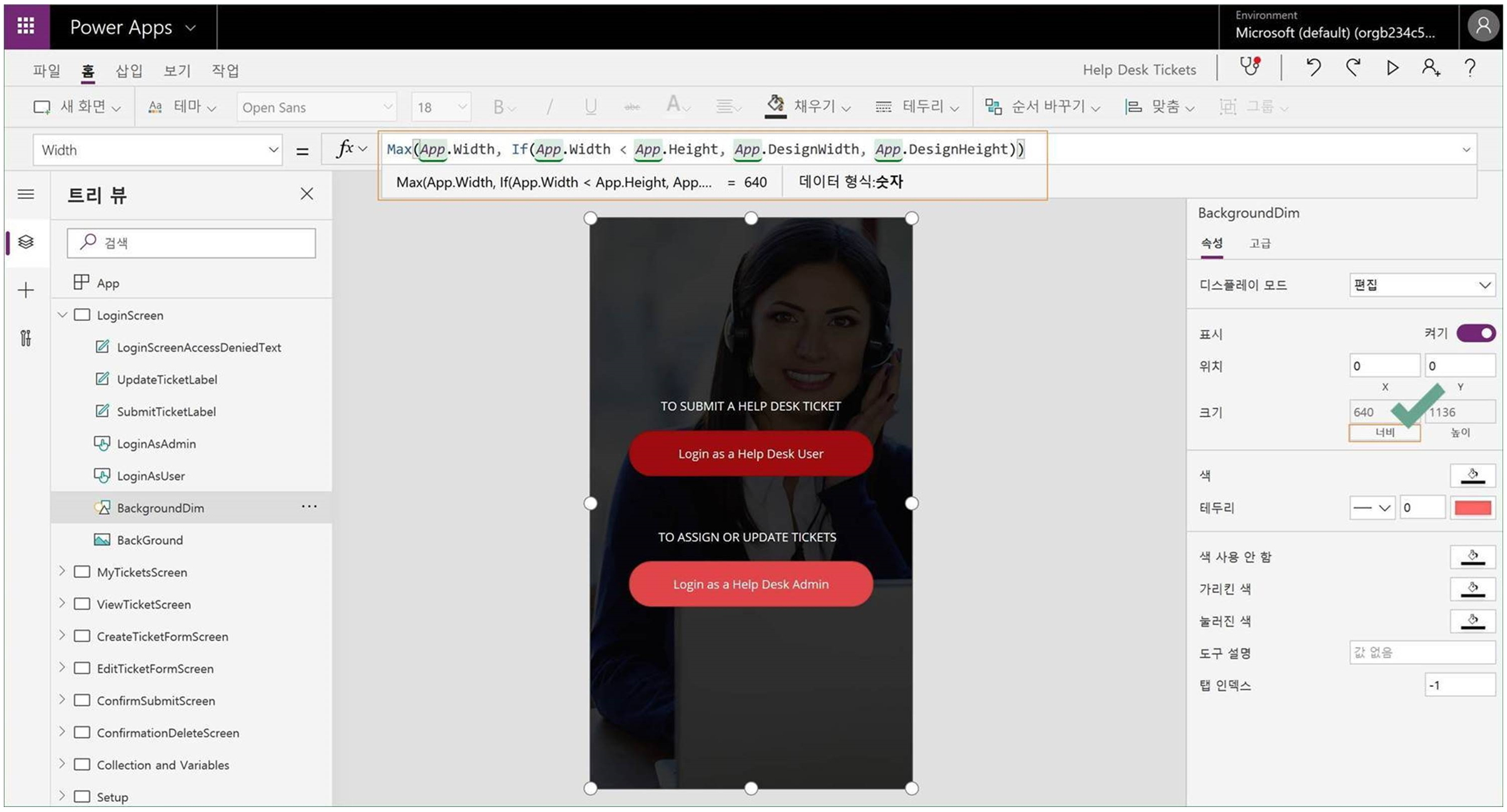Click Login as a Help Desk User button
This screenshot has height=812, width=1507.
pyautogui.click(x=750, y=454)
